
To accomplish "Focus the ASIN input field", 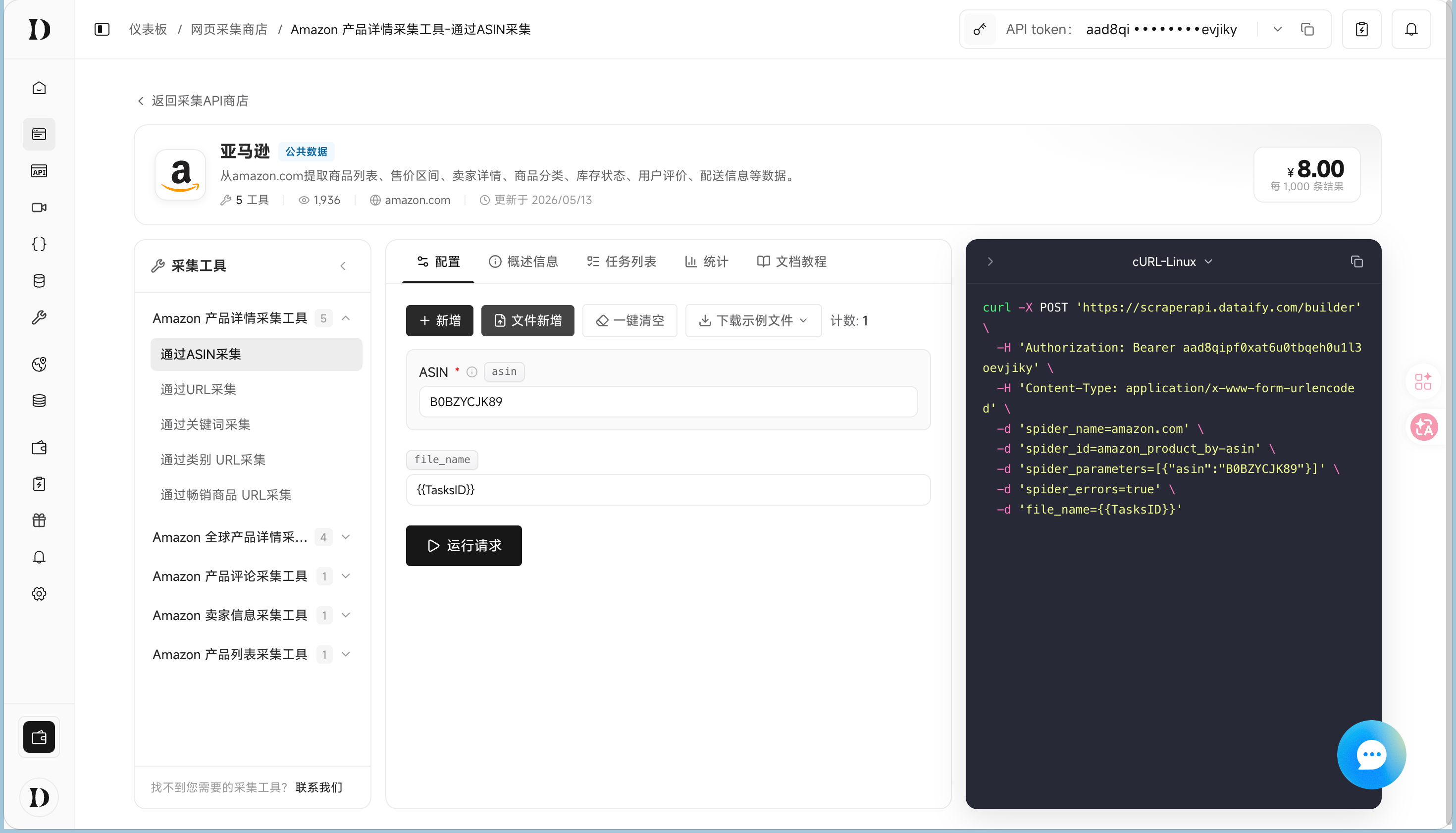I will [668, 402].
